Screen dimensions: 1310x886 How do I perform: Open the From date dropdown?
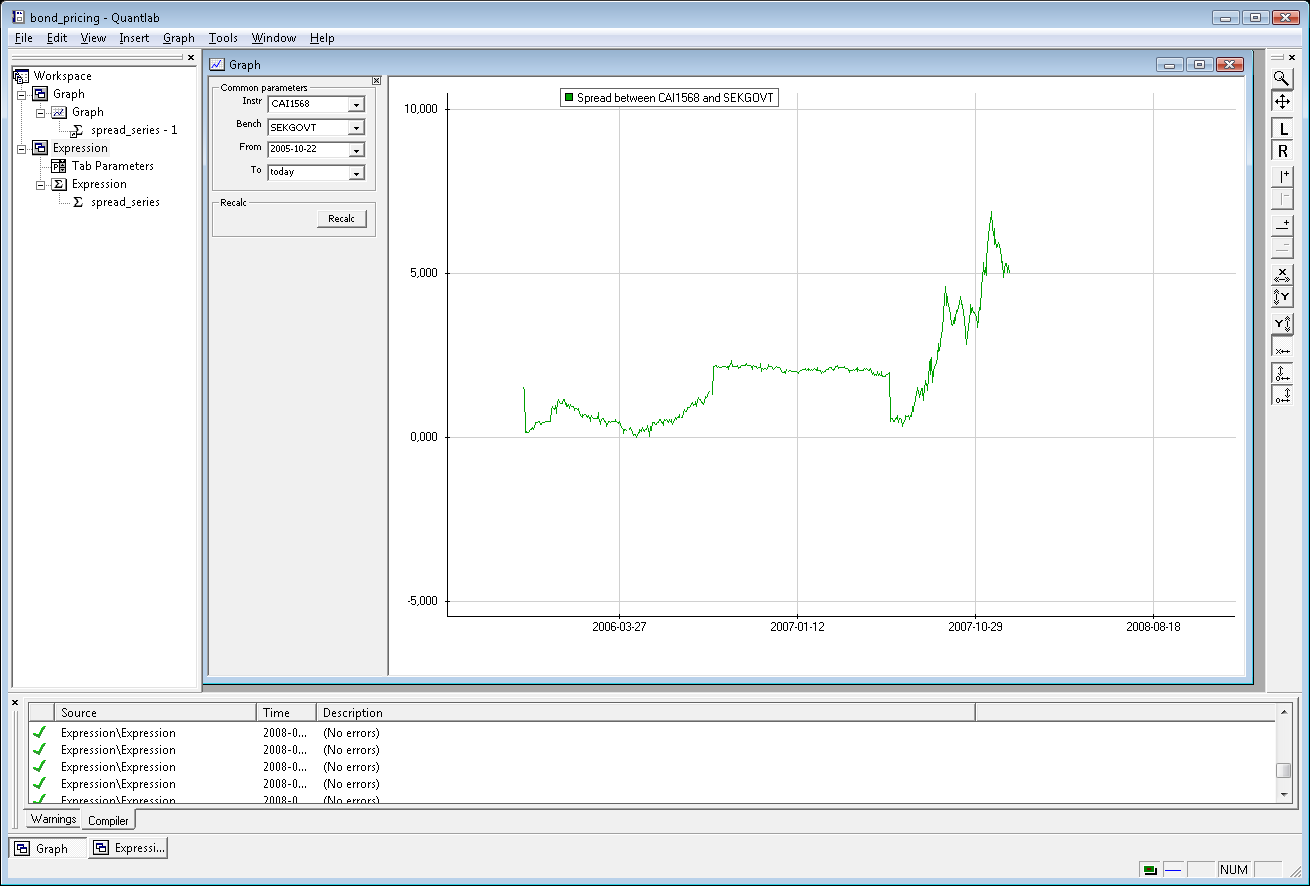coord(356,150)
